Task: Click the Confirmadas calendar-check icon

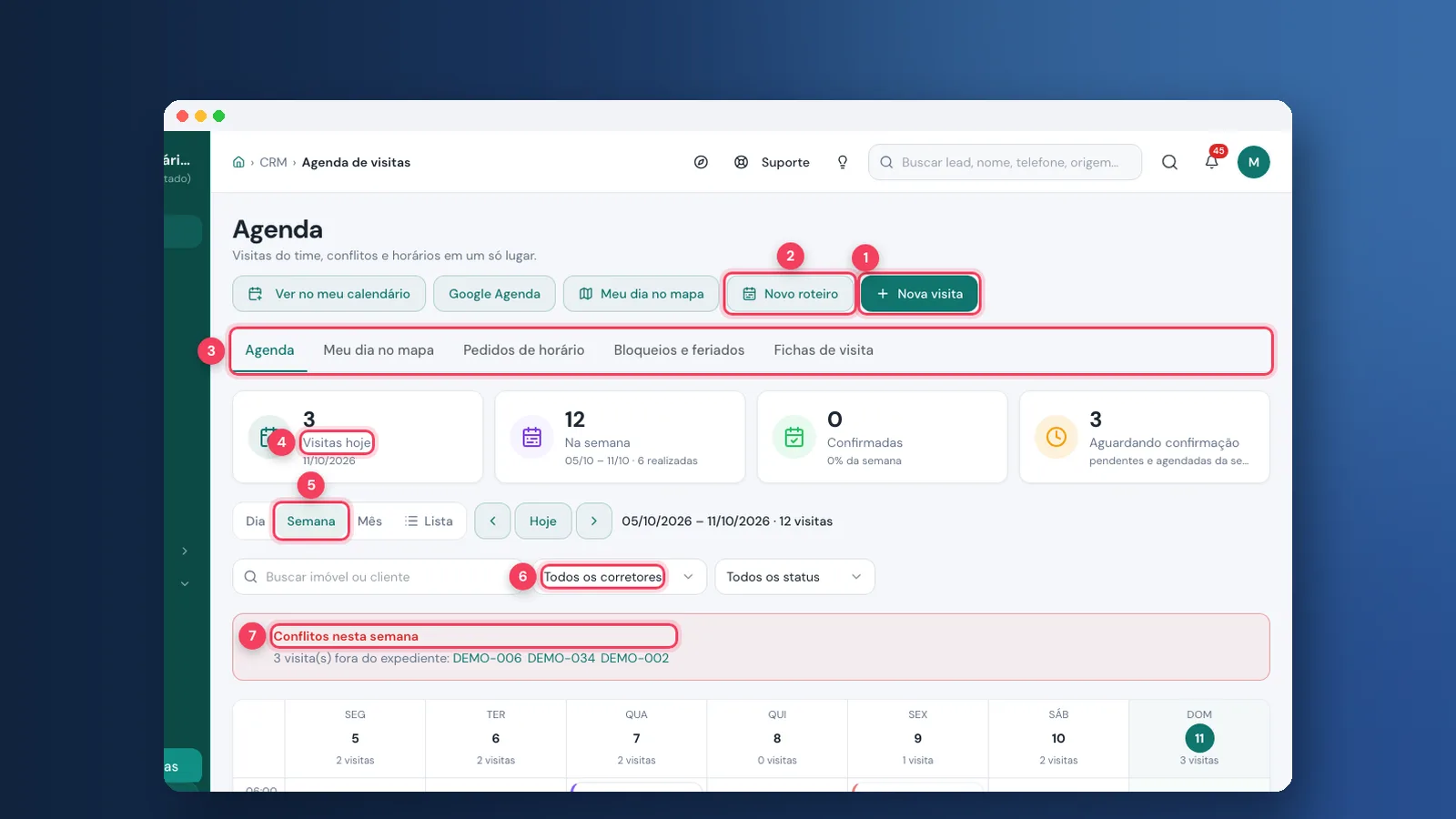Action: (794, 438)
